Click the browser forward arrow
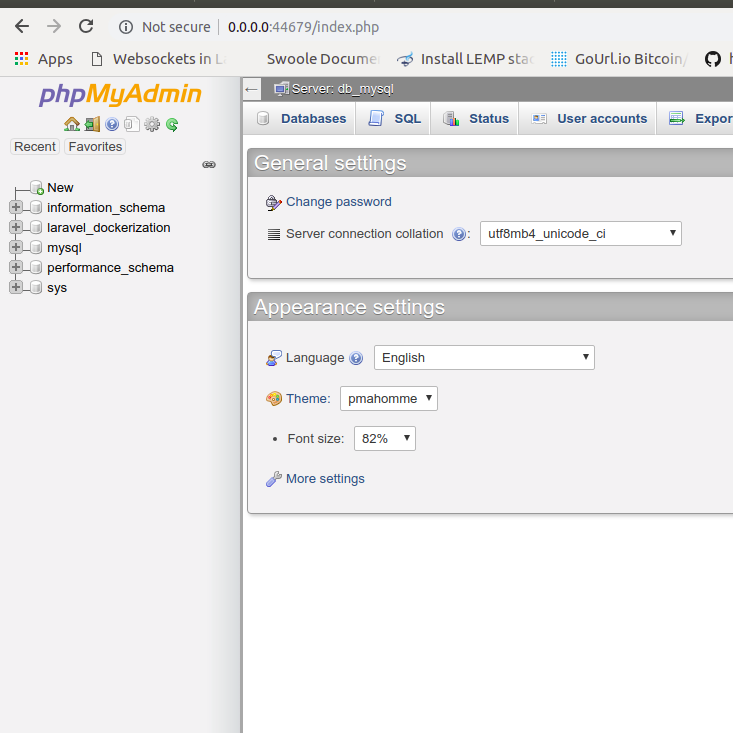This screenshot has height=733, width=733. point(54,26)
